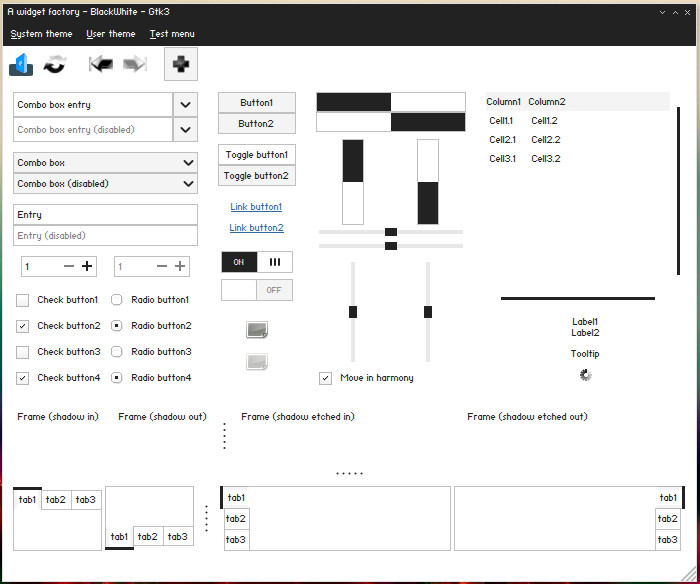Click the plus add toolbar button
Screen dimensions: 700x584
click(x=181, y=64)
